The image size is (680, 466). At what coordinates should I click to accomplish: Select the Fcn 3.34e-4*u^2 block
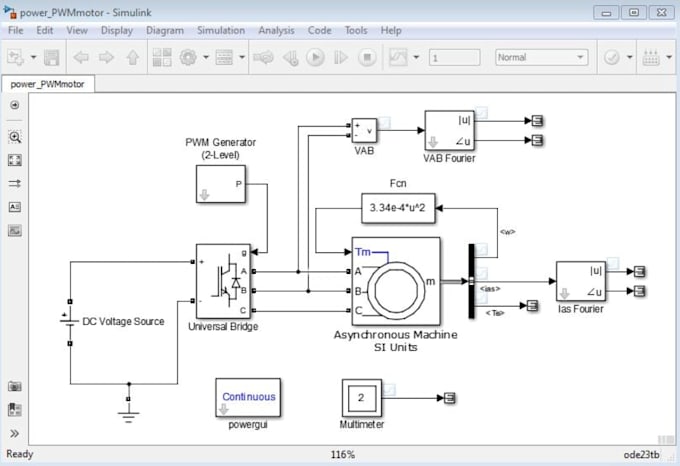point(398,208)
